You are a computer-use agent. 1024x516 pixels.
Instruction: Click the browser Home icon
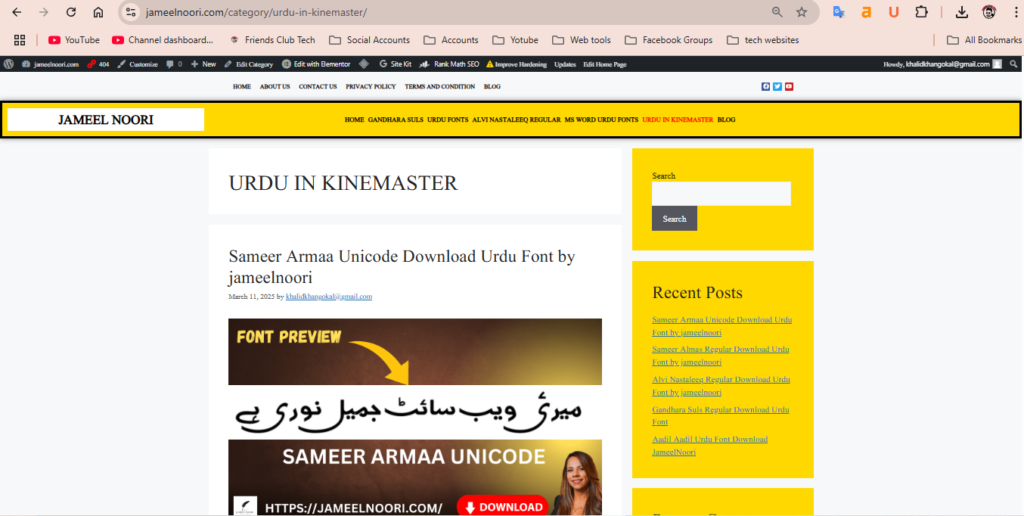coord(98,12)
